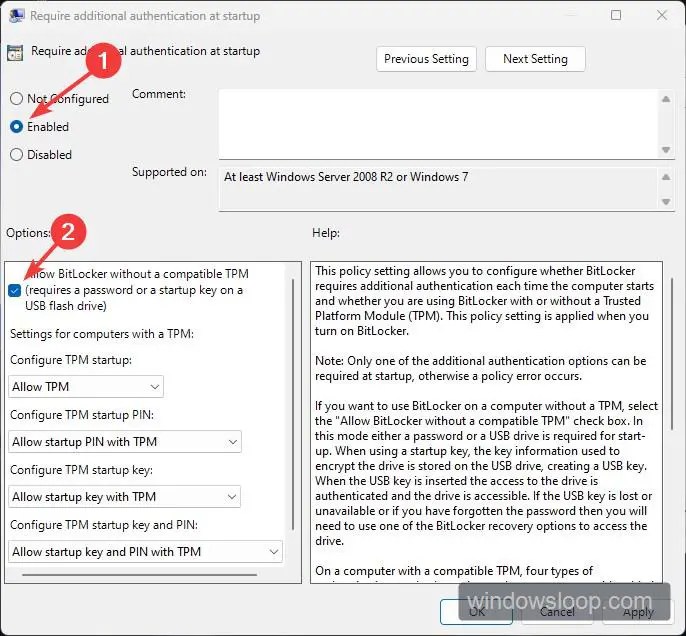Click the 'Configure TPM startup key and PIN:' label

click(104, 524)
